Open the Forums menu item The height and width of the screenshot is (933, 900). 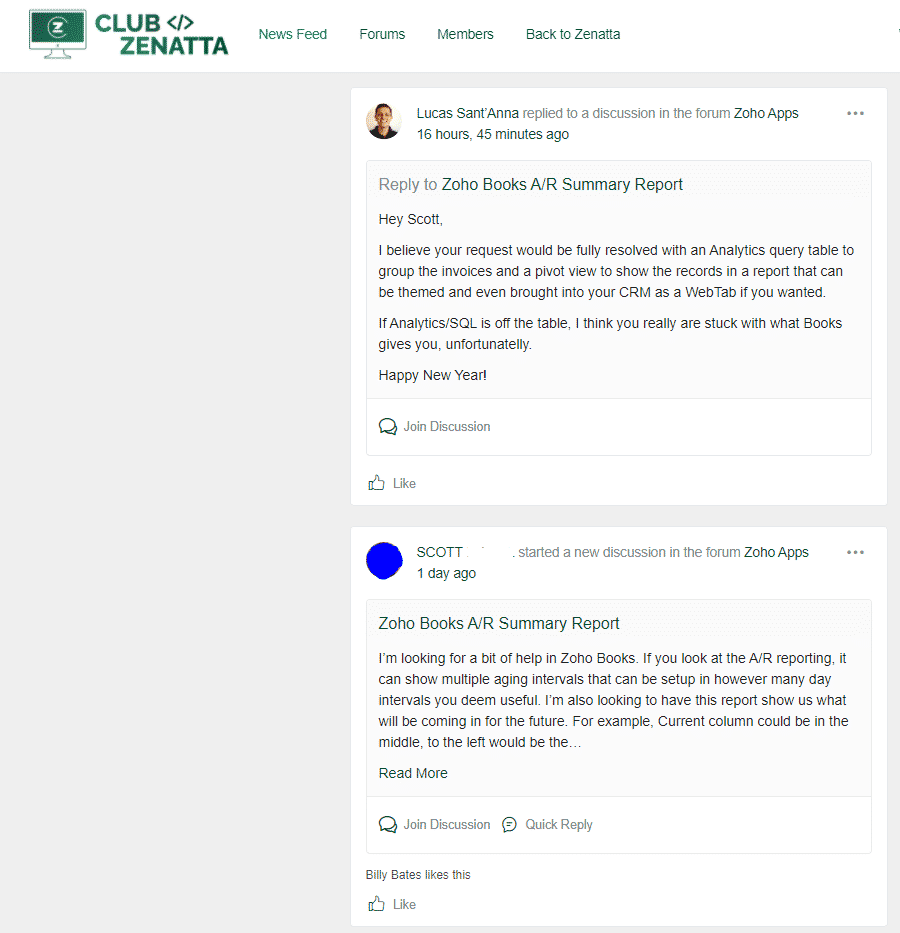coord(382,34)
